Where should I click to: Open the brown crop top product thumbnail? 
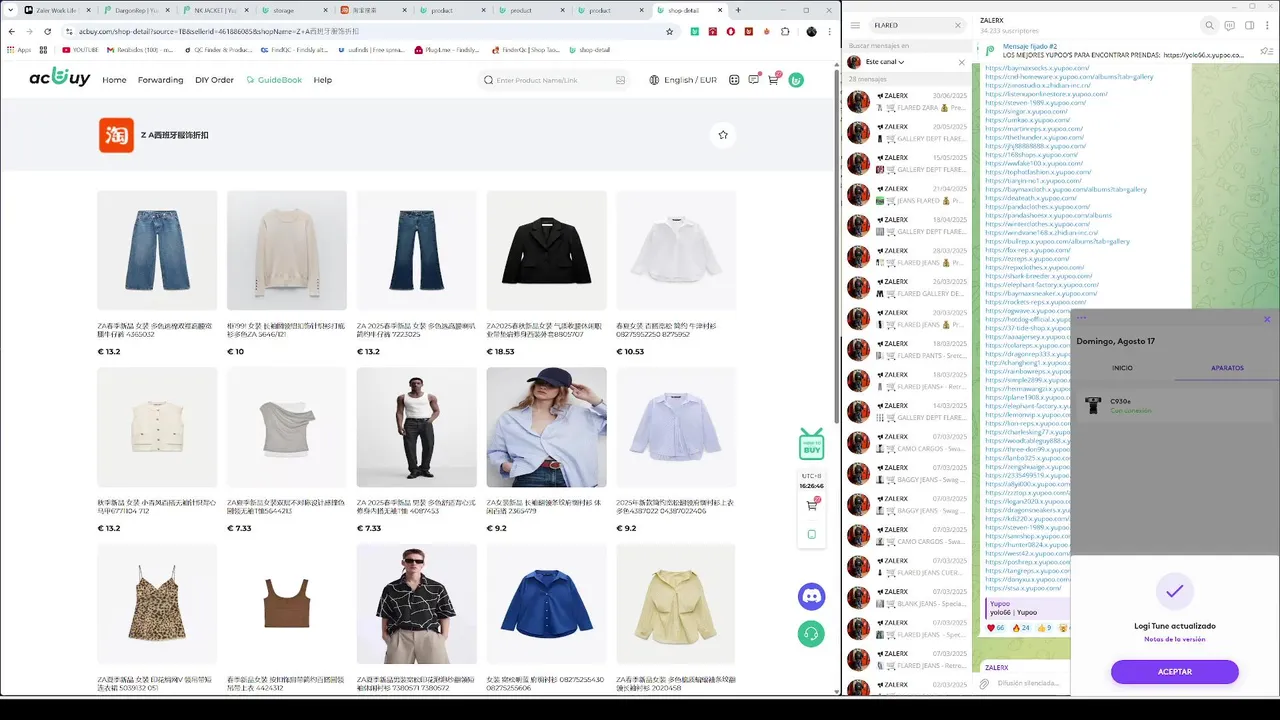click(287, 604)
